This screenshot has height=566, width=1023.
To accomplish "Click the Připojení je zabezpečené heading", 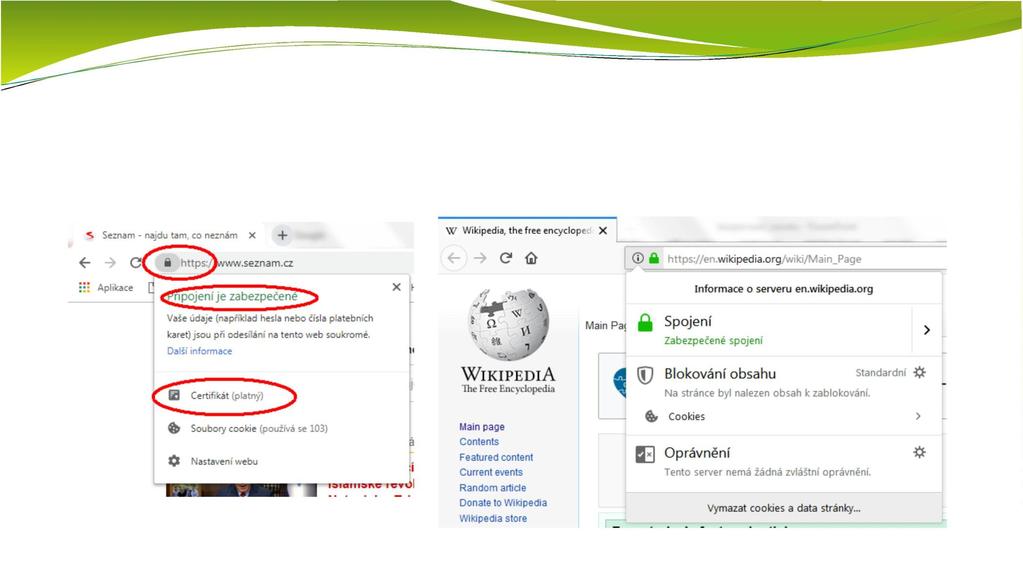I will click(x=232, y=297).
